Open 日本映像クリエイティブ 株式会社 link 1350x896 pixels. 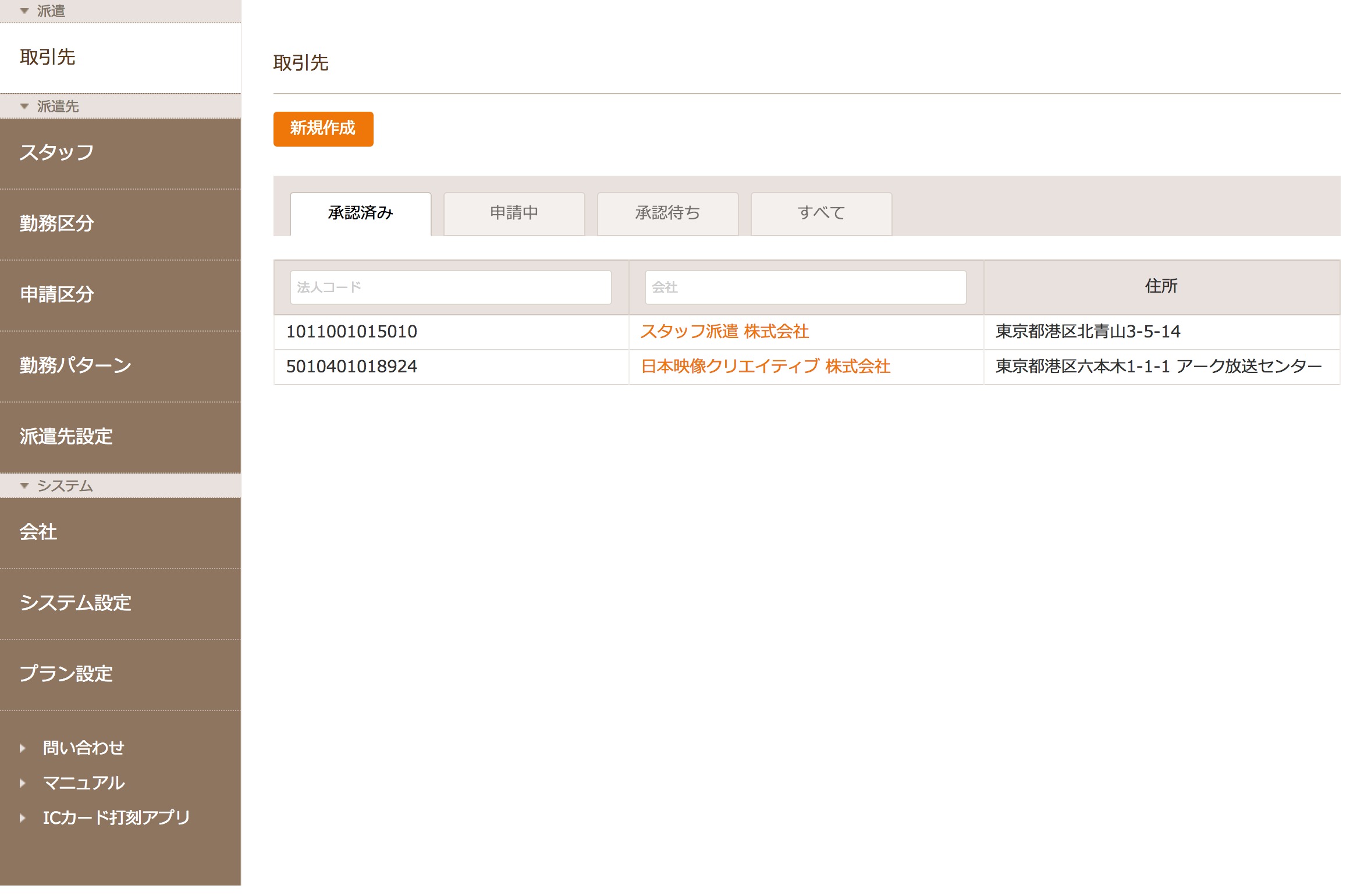coord(766,367)
